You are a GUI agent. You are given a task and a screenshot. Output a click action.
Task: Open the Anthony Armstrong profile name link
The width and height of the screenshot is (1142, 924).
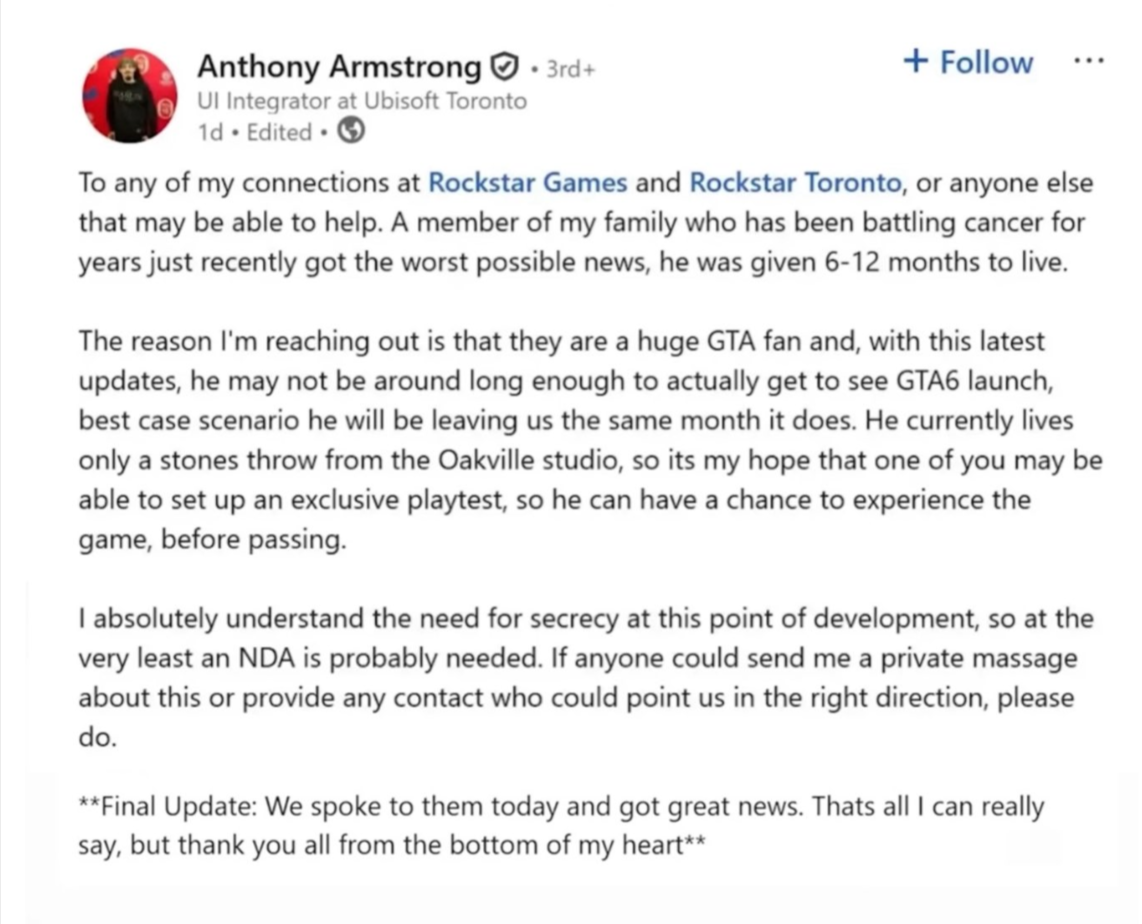[x=339, y=67]
